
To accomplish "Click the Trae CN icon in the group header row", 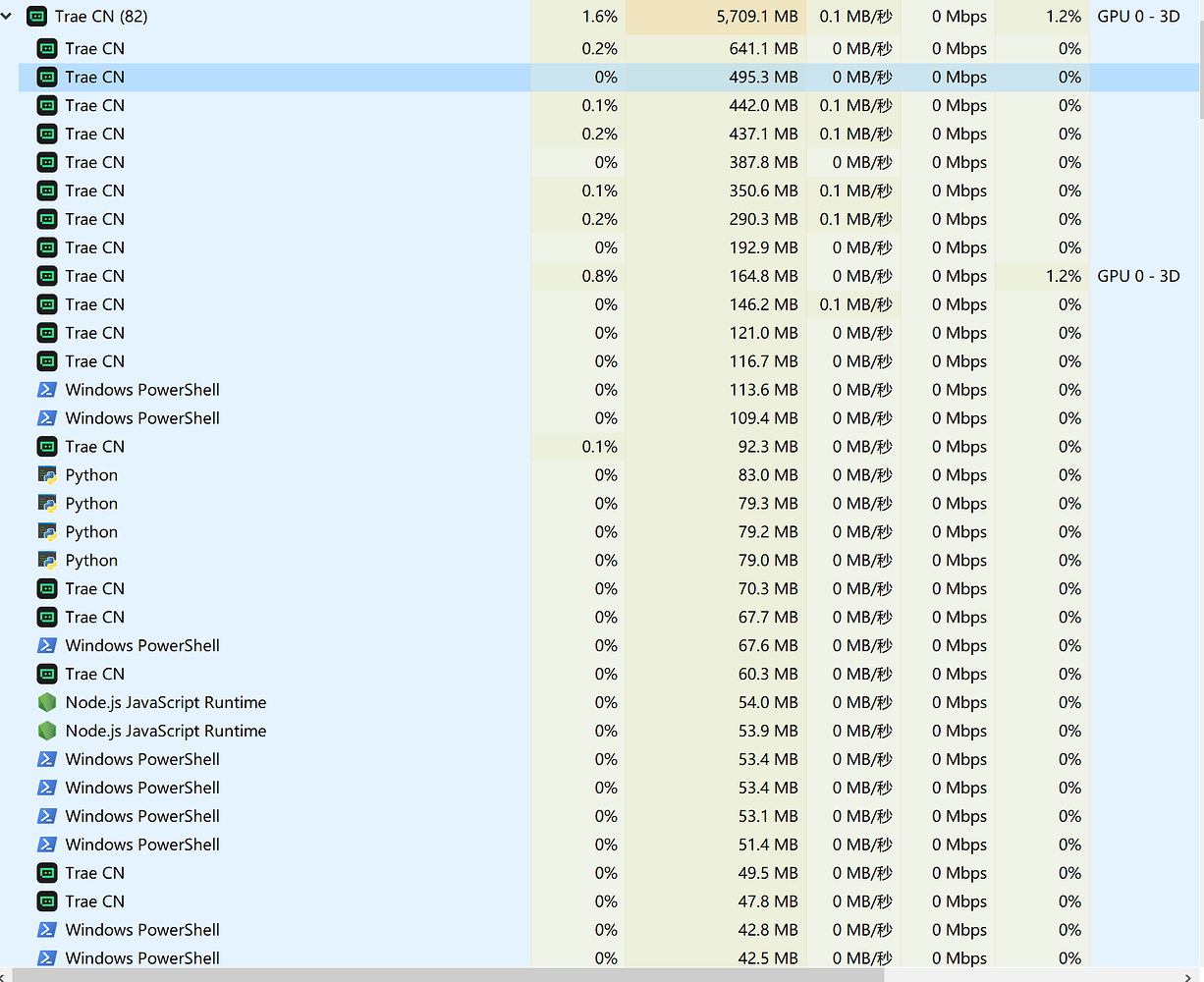I will click(x=36, y=17).
